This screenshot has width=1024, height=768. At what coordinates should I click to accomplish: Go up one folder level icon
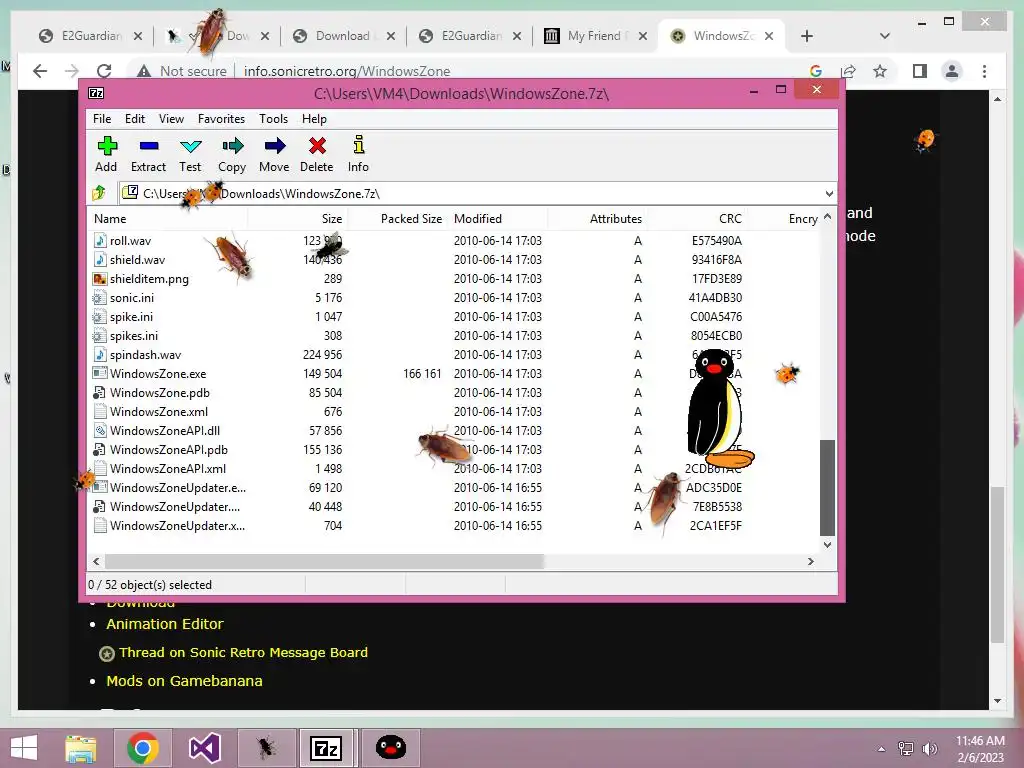(x=99, y=193)
